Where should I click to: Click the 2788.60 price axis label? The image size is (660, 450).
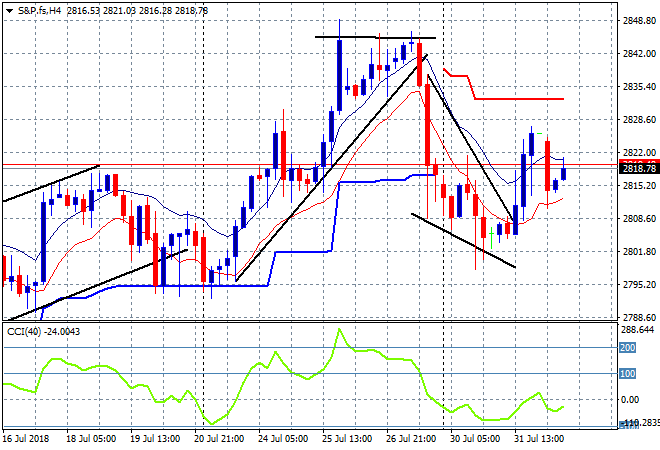point(639,317)
